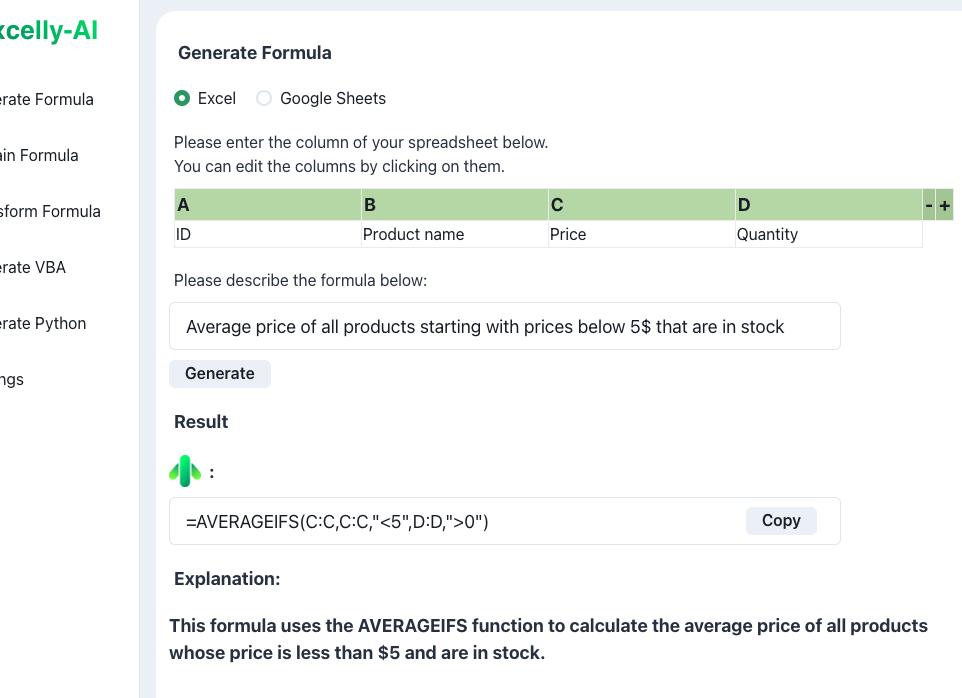Click the green Excelly-AI avatar icon
Viewport: 962px width, 698px height.
click(185, 471)
